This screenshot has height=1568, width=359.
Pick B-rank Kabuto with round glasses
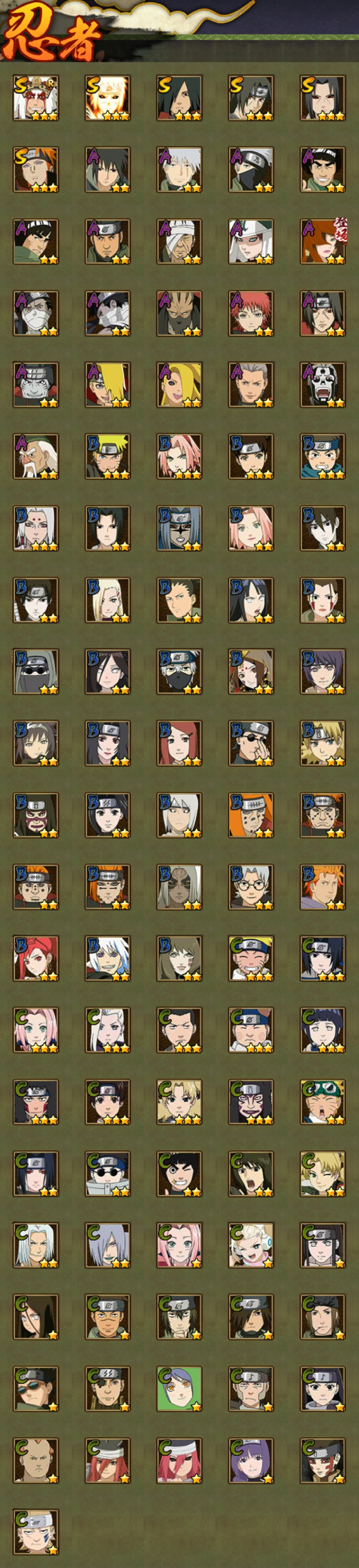(x=251, y=887)
